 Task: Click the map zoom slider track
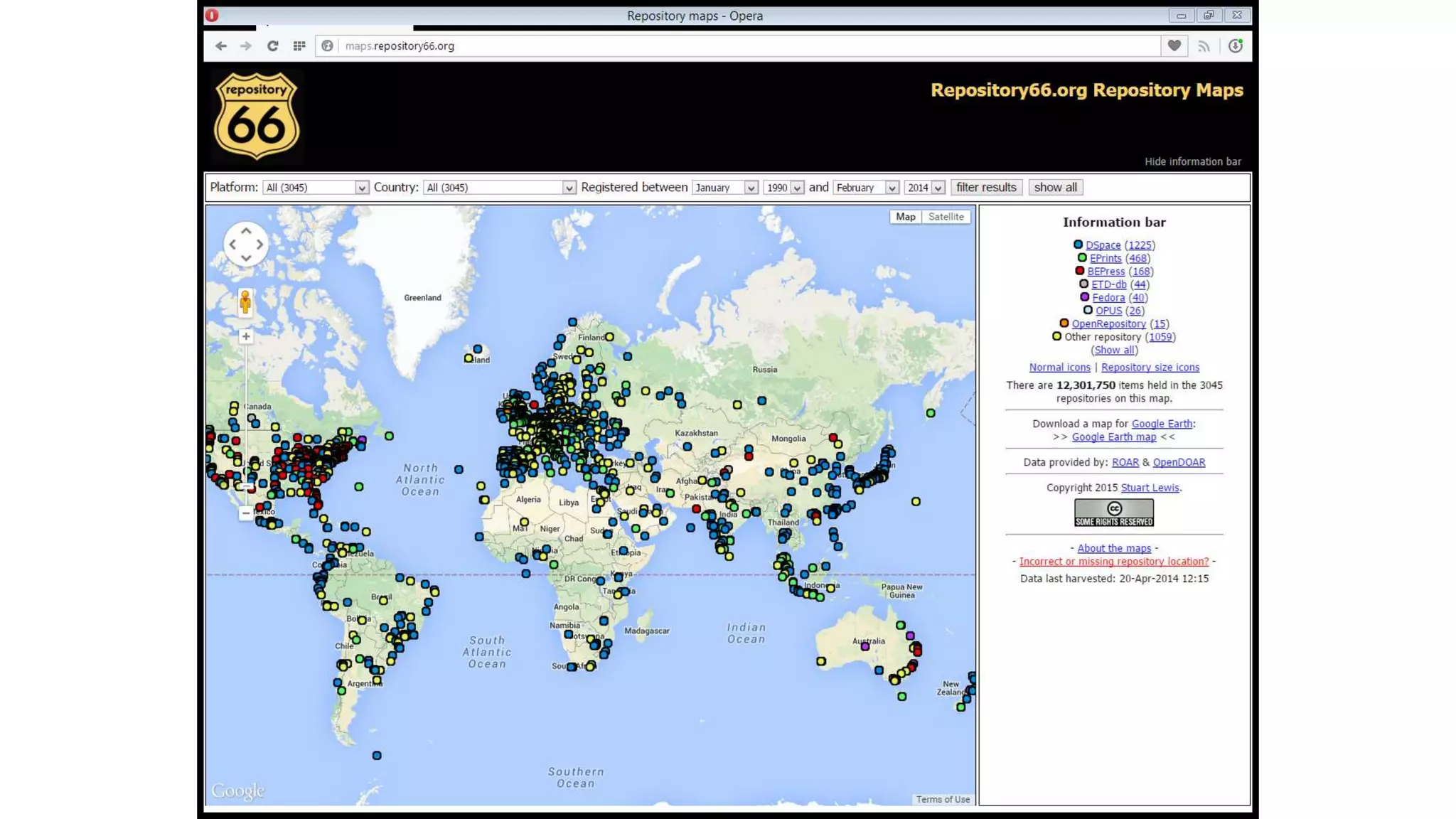point(246,412)
